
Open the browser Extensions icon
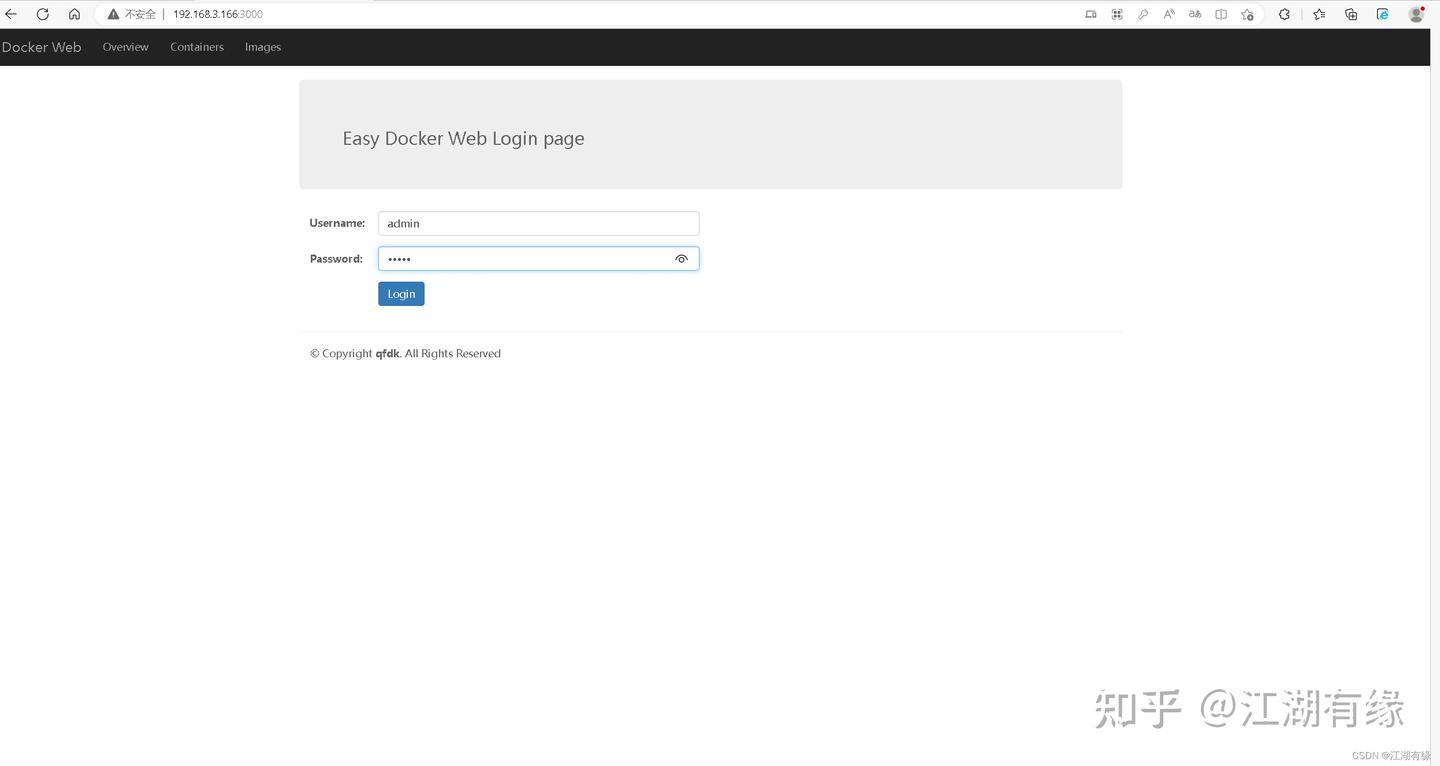click(x=1283, y=14)
